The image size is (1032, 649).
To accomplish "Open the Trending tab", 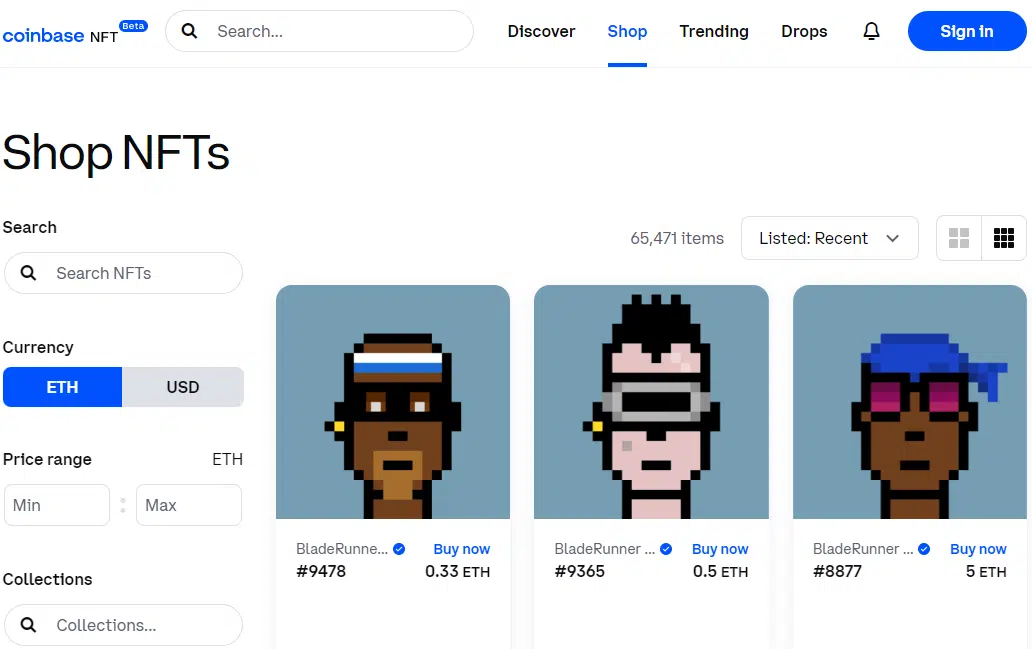I will coord(714,32).
